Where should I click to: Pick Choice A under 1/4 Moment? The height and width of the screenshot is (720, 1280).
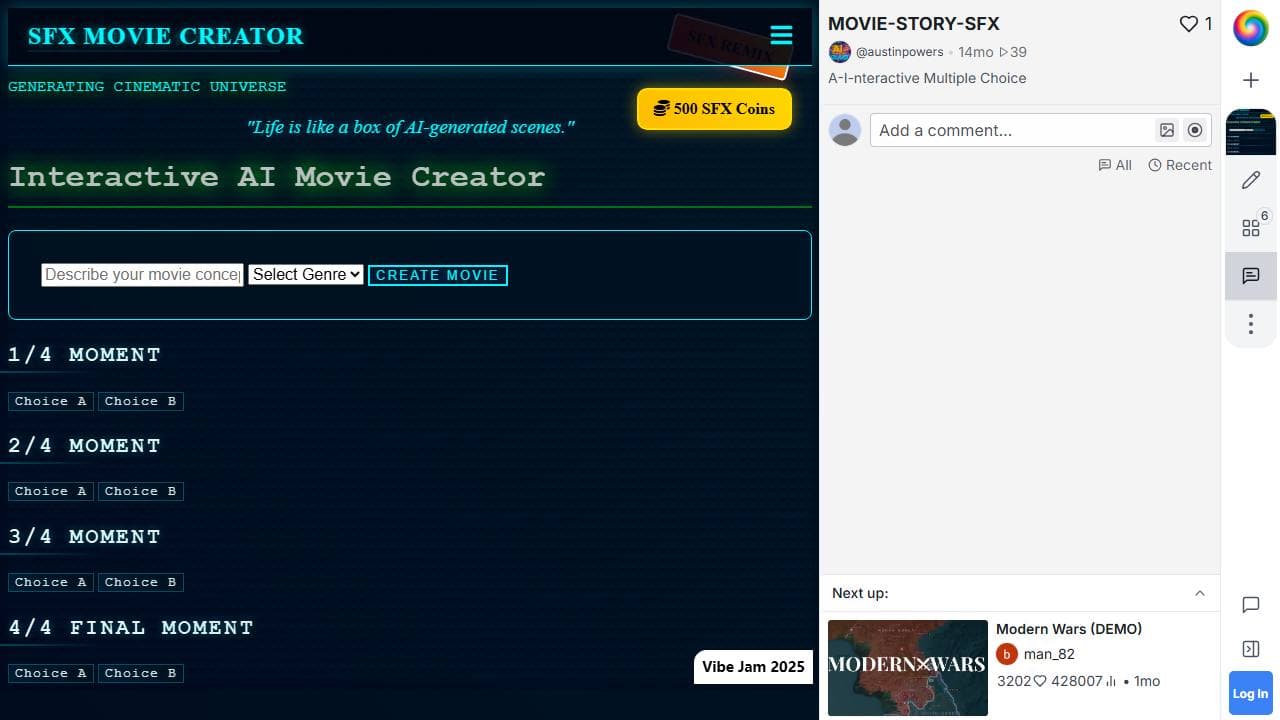click(x=51, y=401)
